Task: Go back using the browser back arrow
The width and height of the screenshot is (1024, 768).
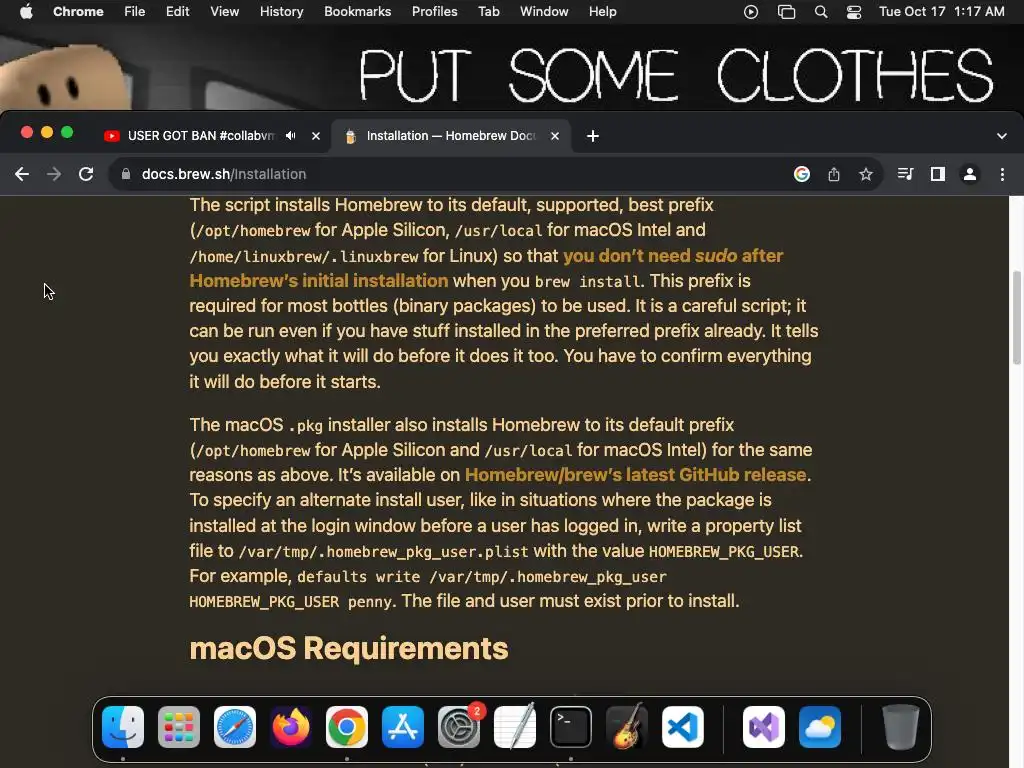Action: coord(22,174)
